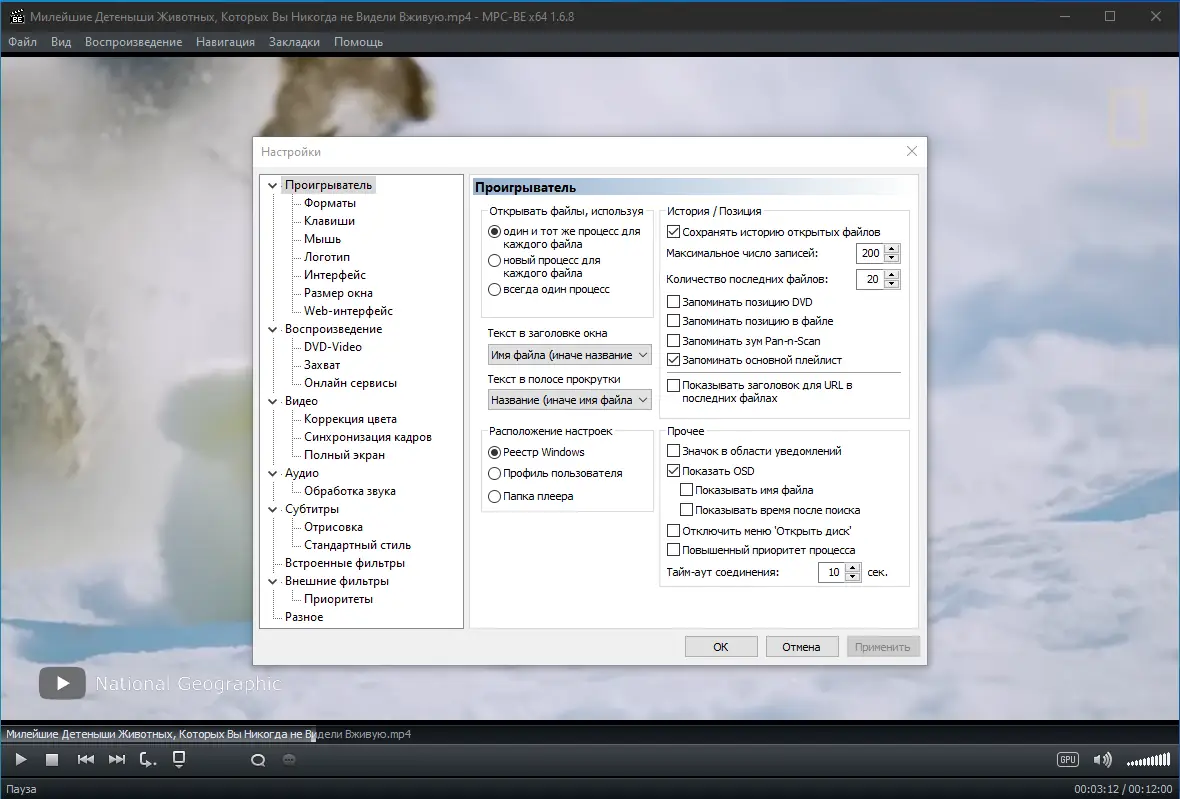This screenshot has height=799, width=1180.
Task: Select Форматы in settings tree
Action: [x=330, y=203]
